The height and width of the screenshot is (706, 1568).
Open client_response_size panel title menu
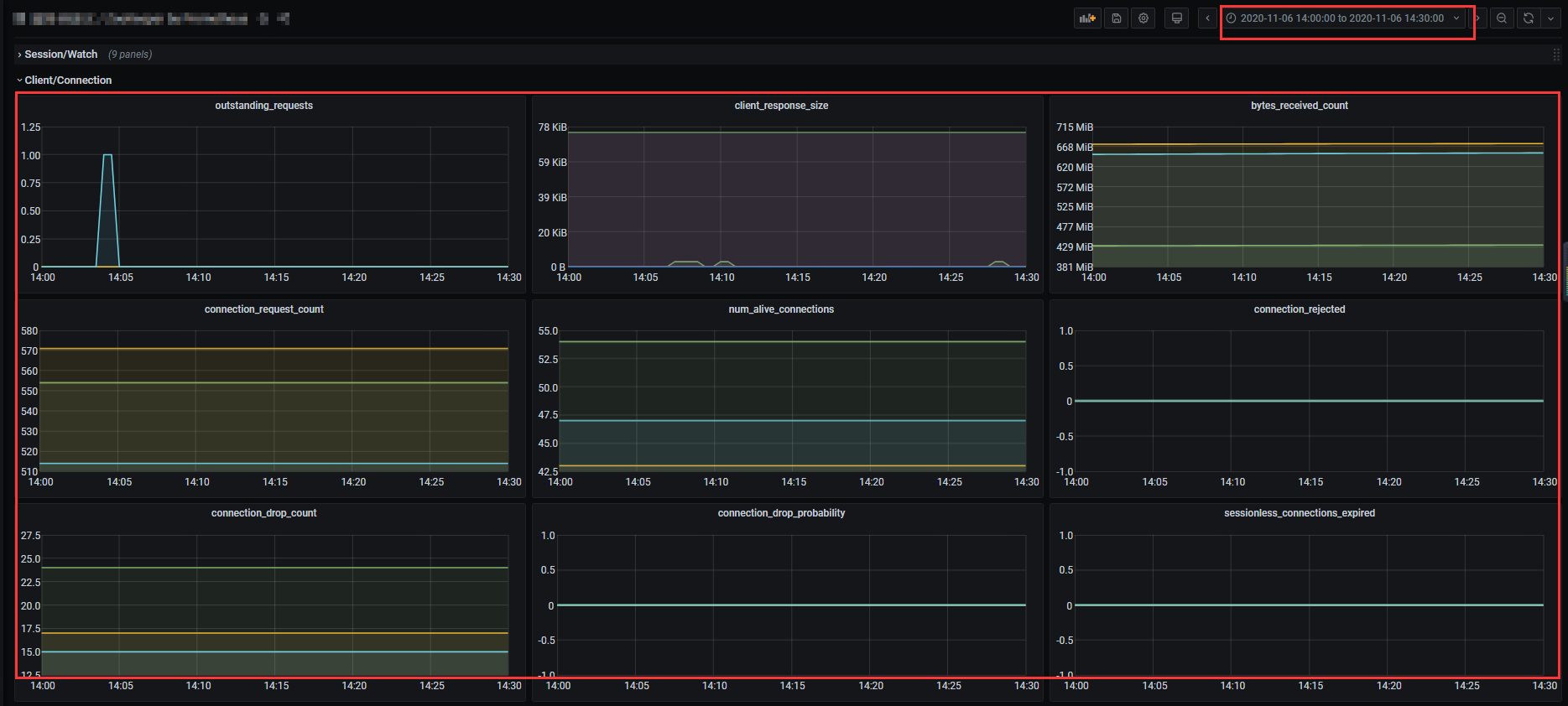click(781, 106)
